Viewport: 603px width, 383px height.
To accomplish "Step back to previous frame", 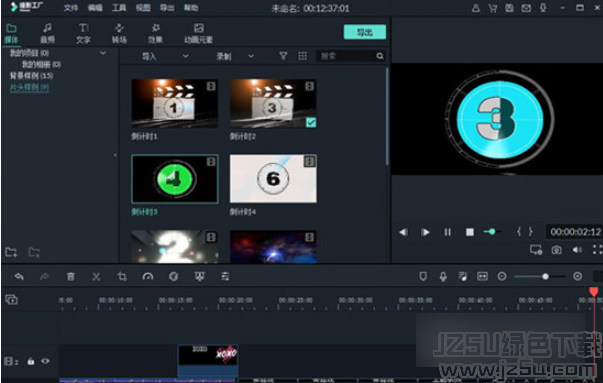I will pos(403,232).
